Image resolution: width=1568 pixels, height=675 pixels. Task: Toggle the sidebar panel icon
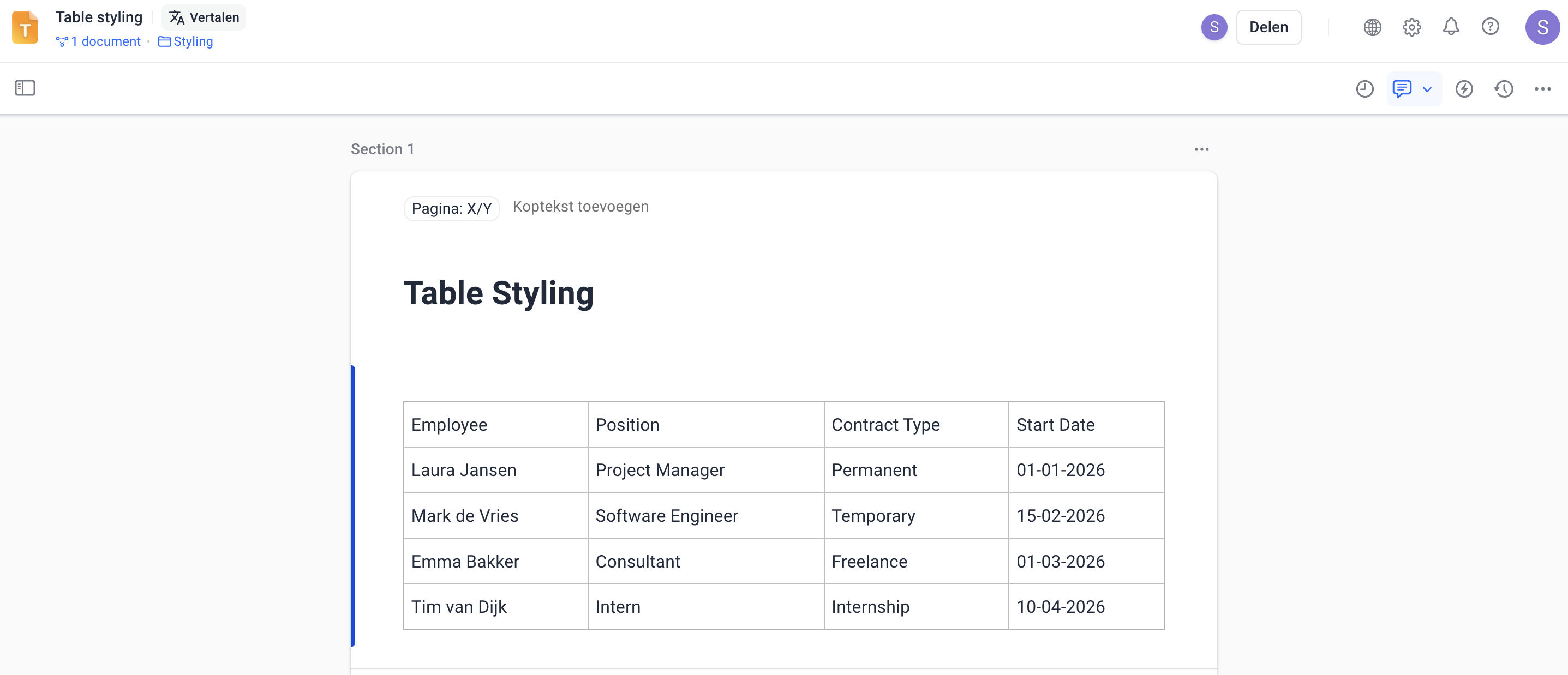[x=25, y=88]
